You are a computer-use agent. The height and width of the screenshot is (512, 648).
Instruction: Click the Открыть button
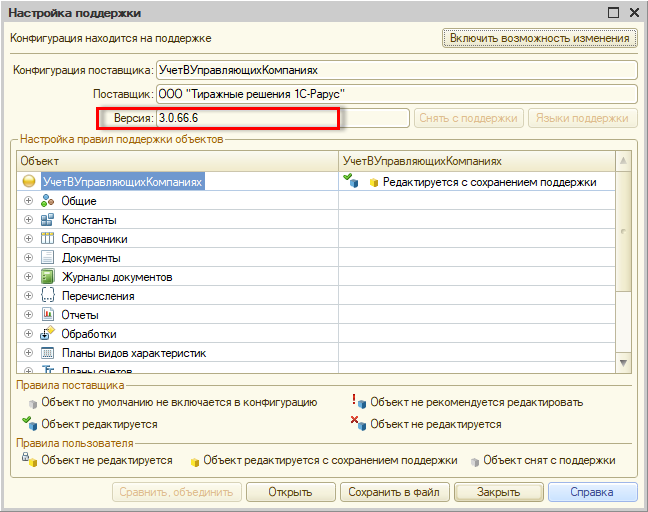point(291,492)
